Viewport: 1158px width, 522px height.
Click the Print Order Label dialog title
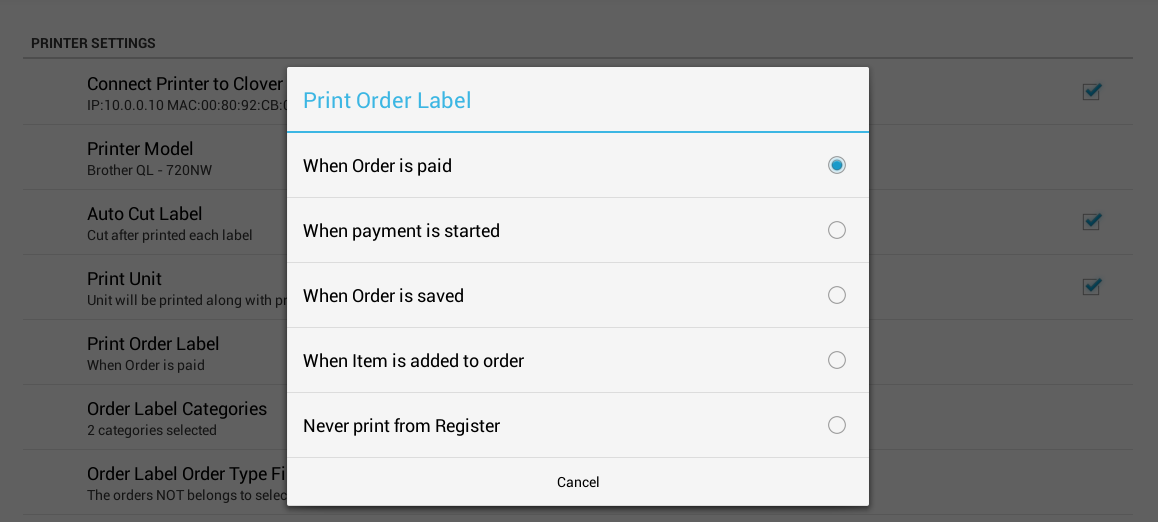(x=387, y=100)
